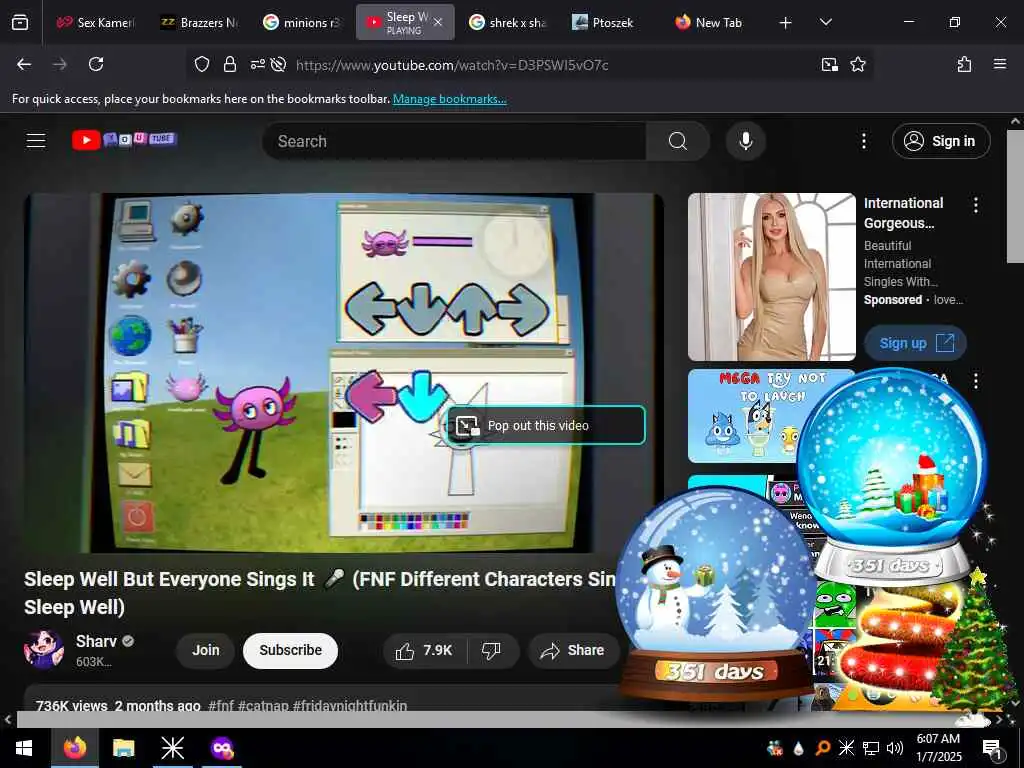Viewport: 1024px width, 768px height.
Task: Open the Manage bookmarks link
Action: [449, 99]
